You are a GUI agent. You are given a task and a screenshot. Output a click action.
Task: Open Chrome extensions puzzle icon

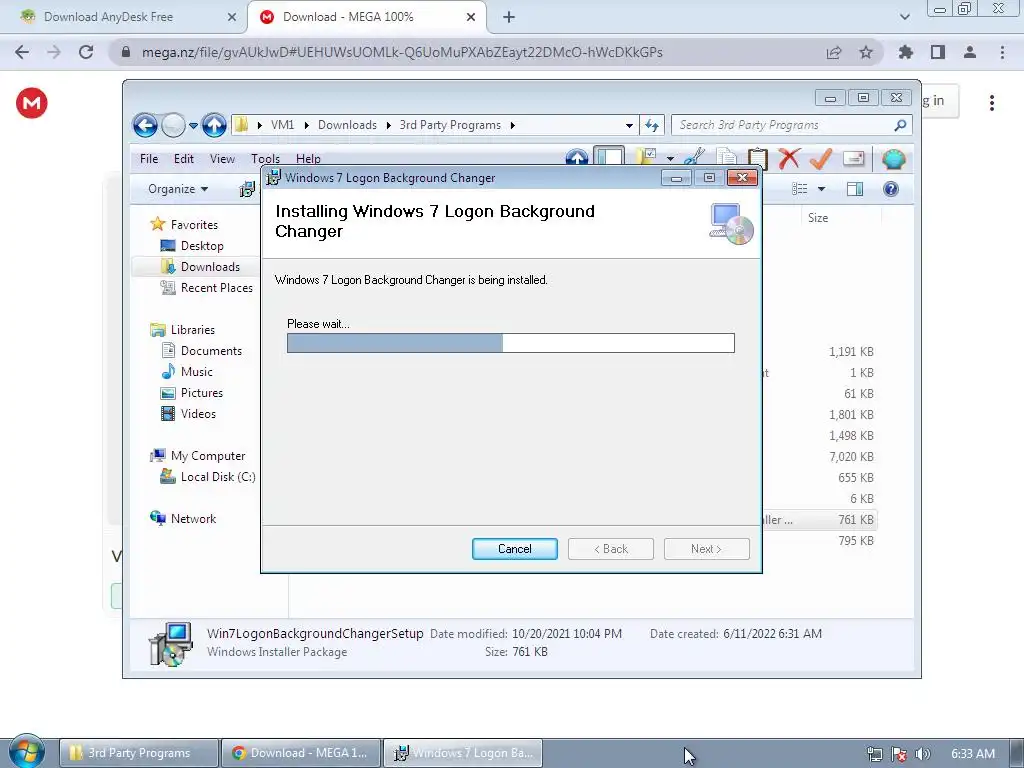(x=906, y=52)
